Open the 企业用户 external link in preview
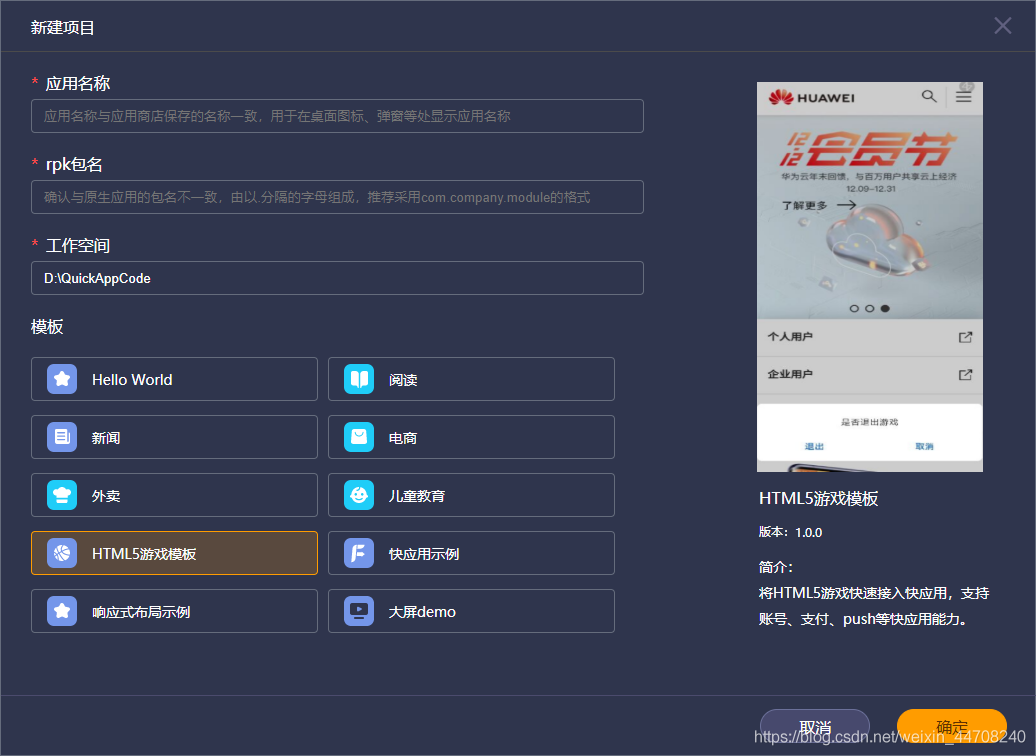 [x=965, y=375]
